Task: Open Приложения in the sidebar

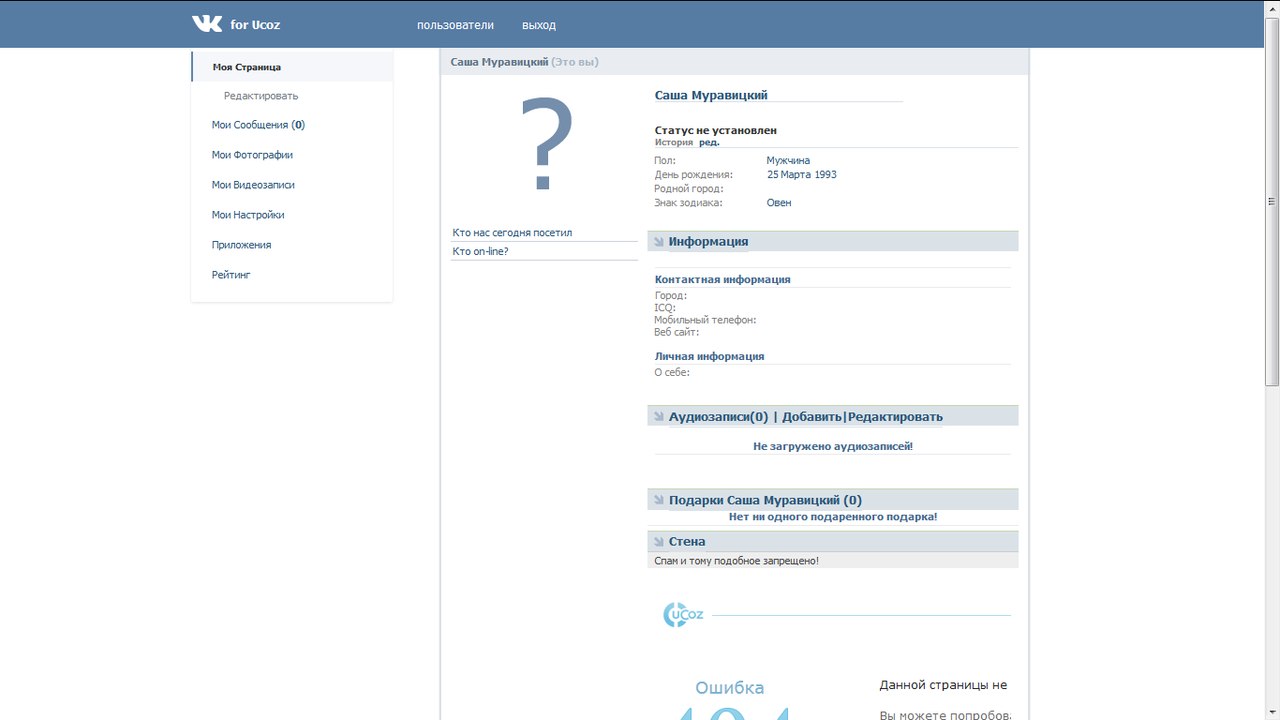Action: point(241,245)
